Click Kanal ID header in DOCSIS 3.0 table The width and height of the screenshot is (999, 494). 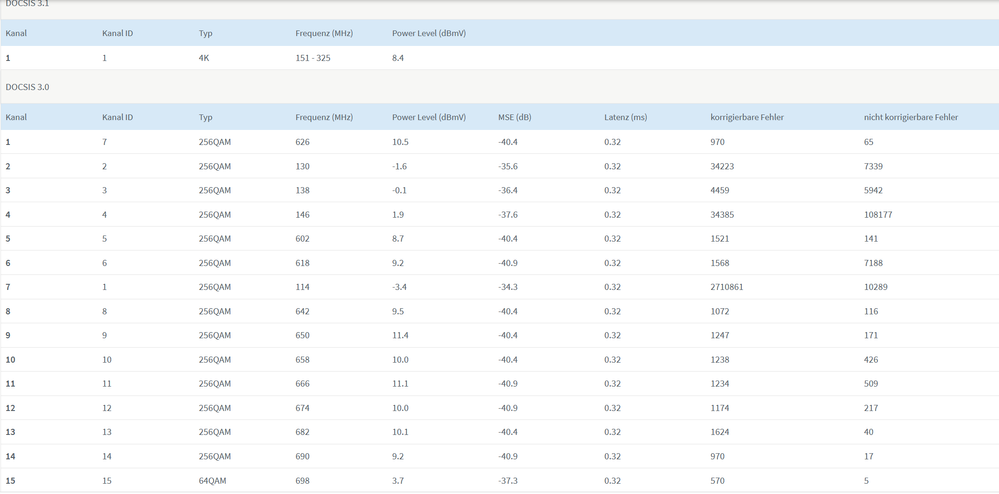coord(117,117)
